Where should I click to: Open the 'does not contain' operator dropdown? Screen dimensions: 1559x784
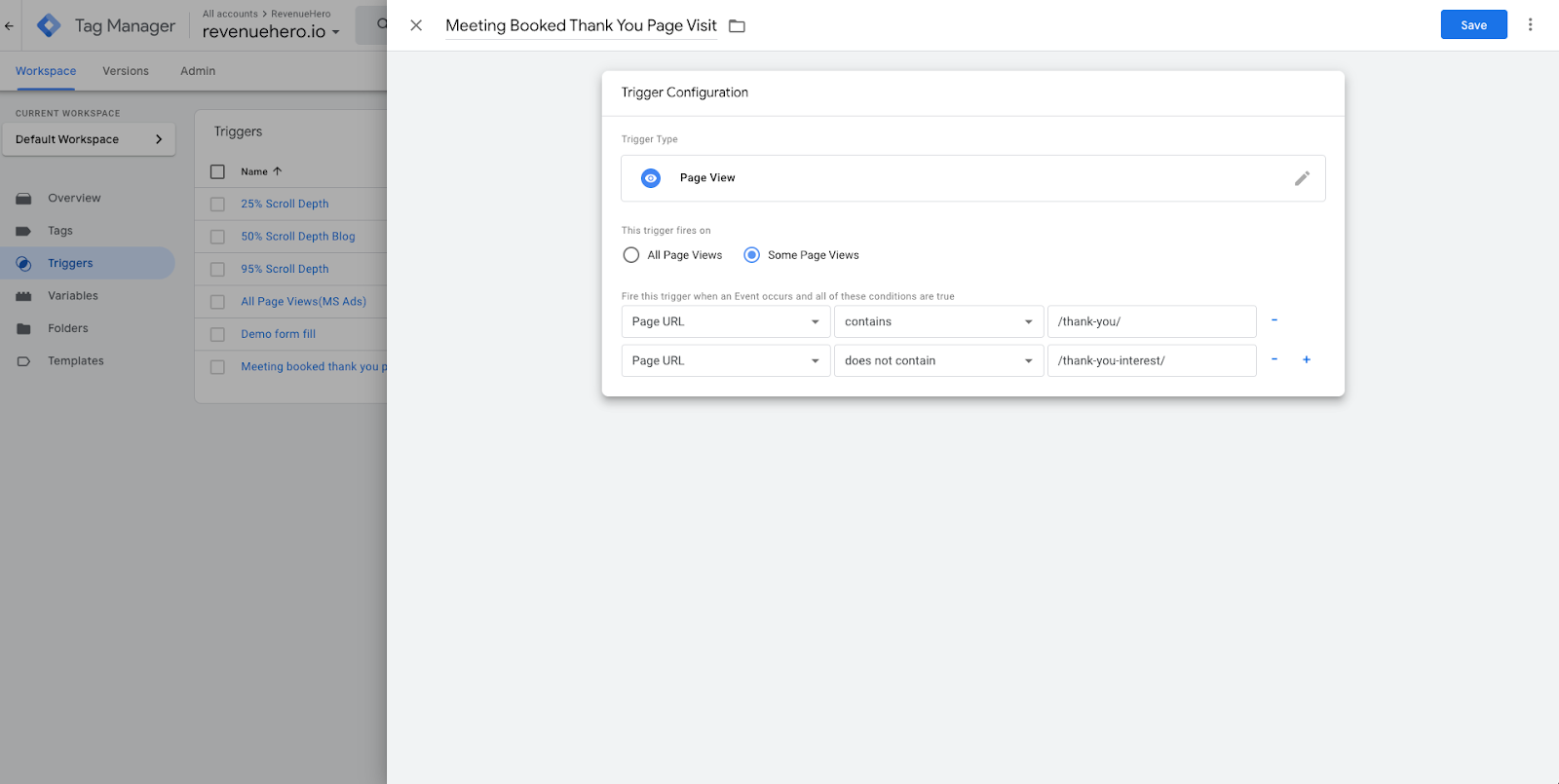938,360
